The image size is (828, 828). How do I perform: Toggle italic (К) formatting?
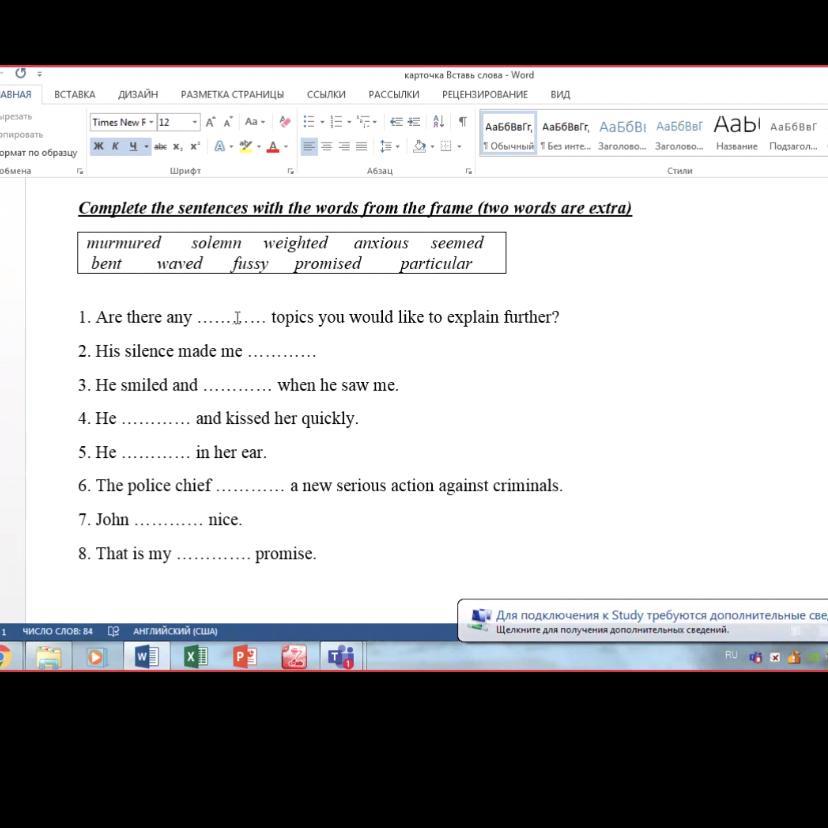(115, 146)
